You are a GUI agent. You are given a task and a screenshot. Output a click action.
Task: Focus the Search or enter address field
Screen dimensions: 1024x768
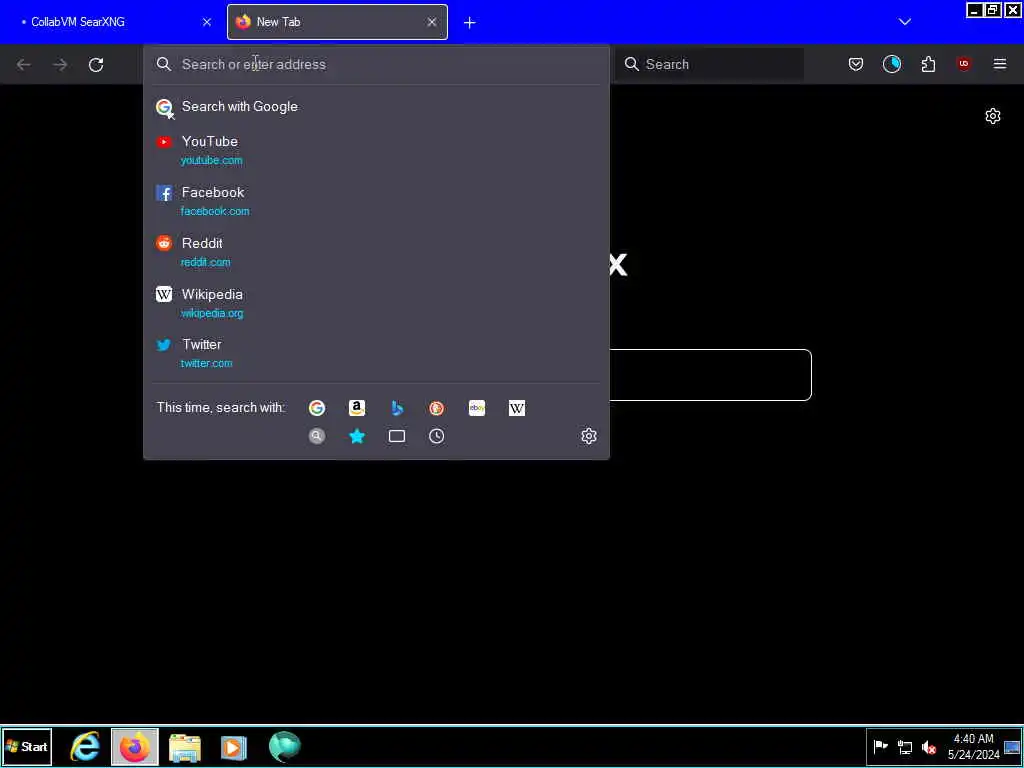[x=376, y=64]
